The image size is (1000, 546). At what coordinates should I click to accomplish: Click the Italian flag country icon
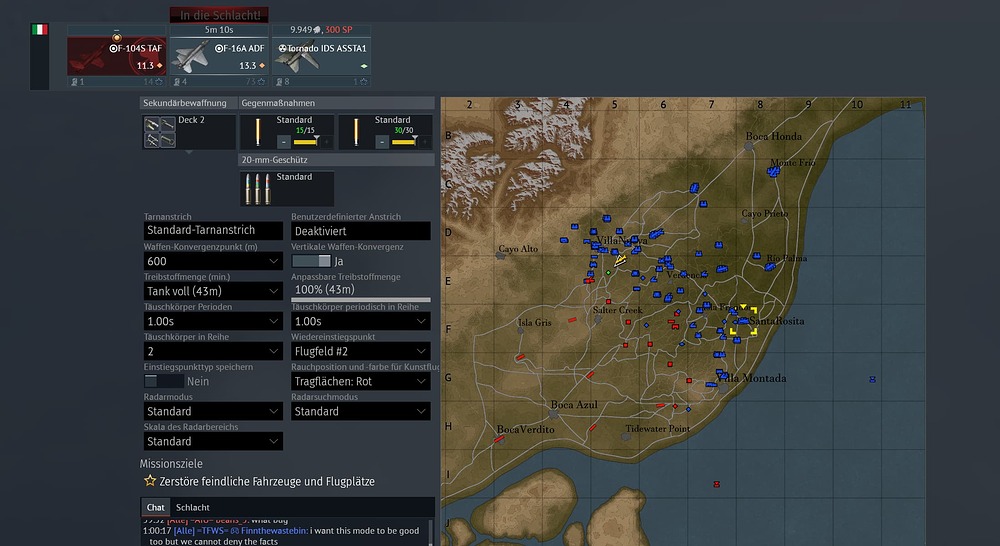(x=40, y=29)
